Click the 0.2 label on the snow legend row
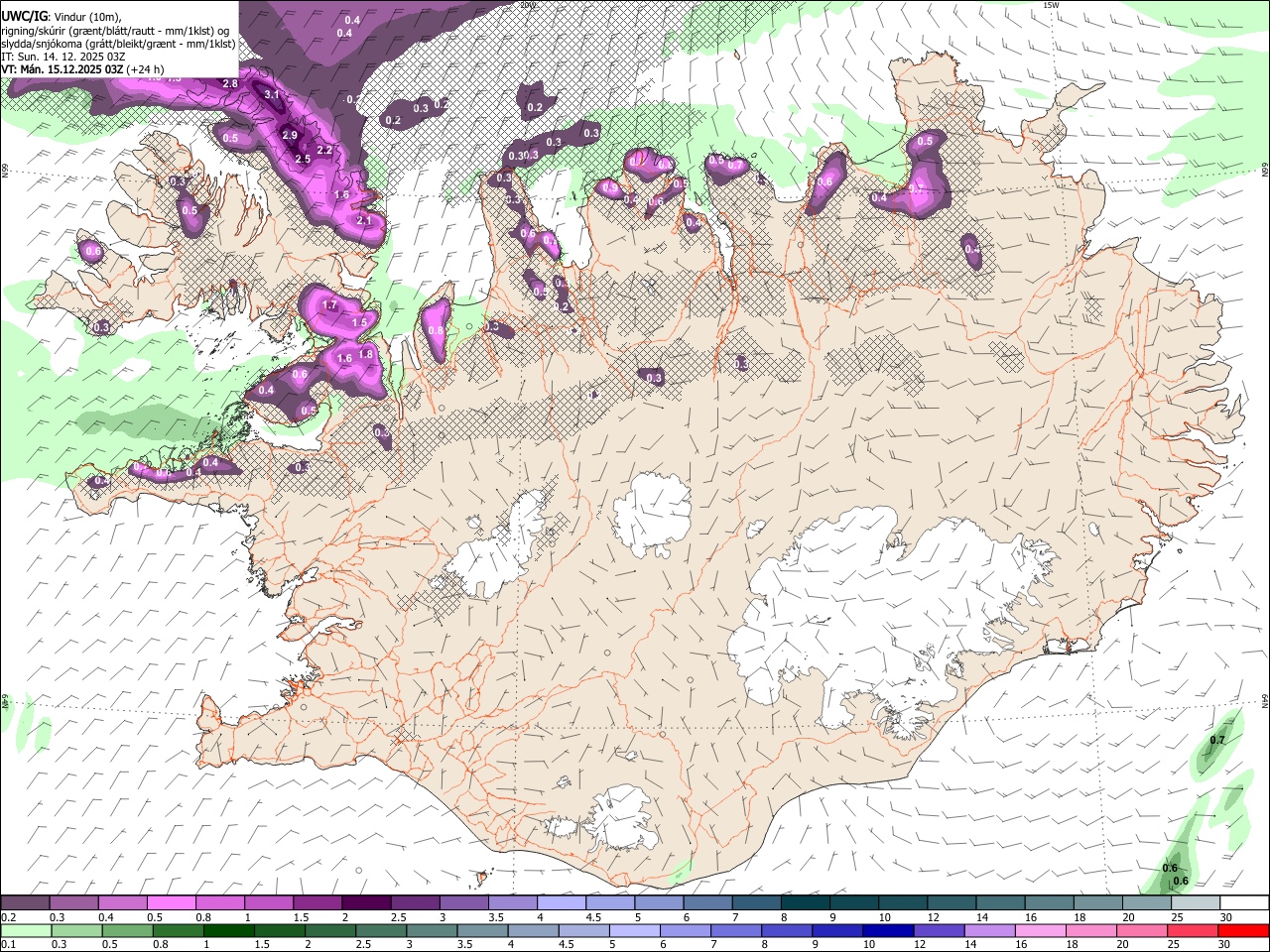 pyautogui.click(x=9, y=917)
